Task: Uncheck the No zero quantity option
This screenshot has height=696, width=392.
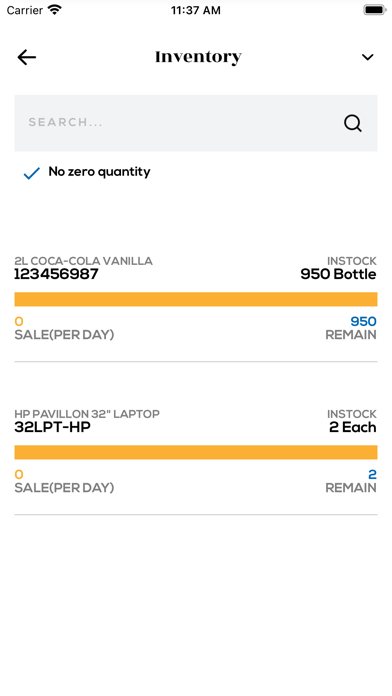Action: (87, 172)
